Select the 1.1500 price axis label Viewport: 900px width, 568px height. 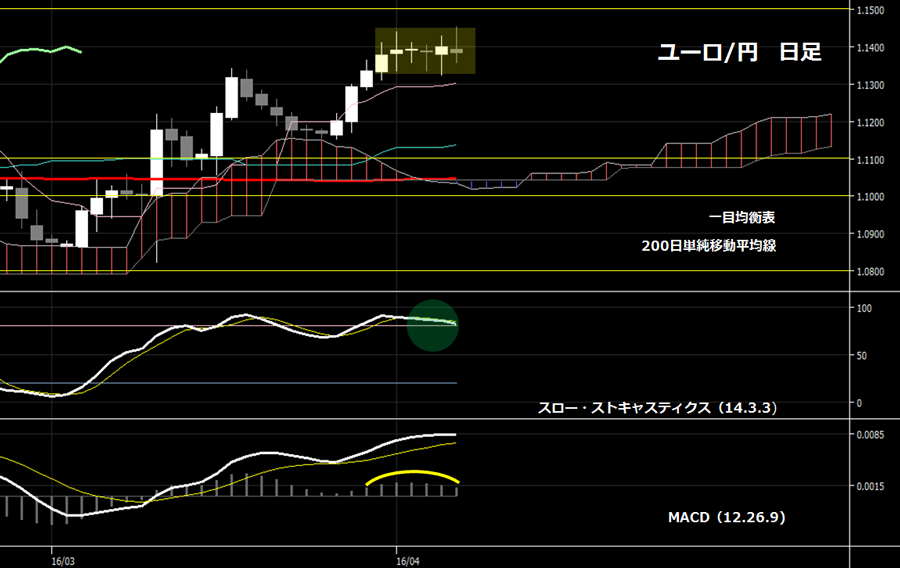[x=873, y=10]
